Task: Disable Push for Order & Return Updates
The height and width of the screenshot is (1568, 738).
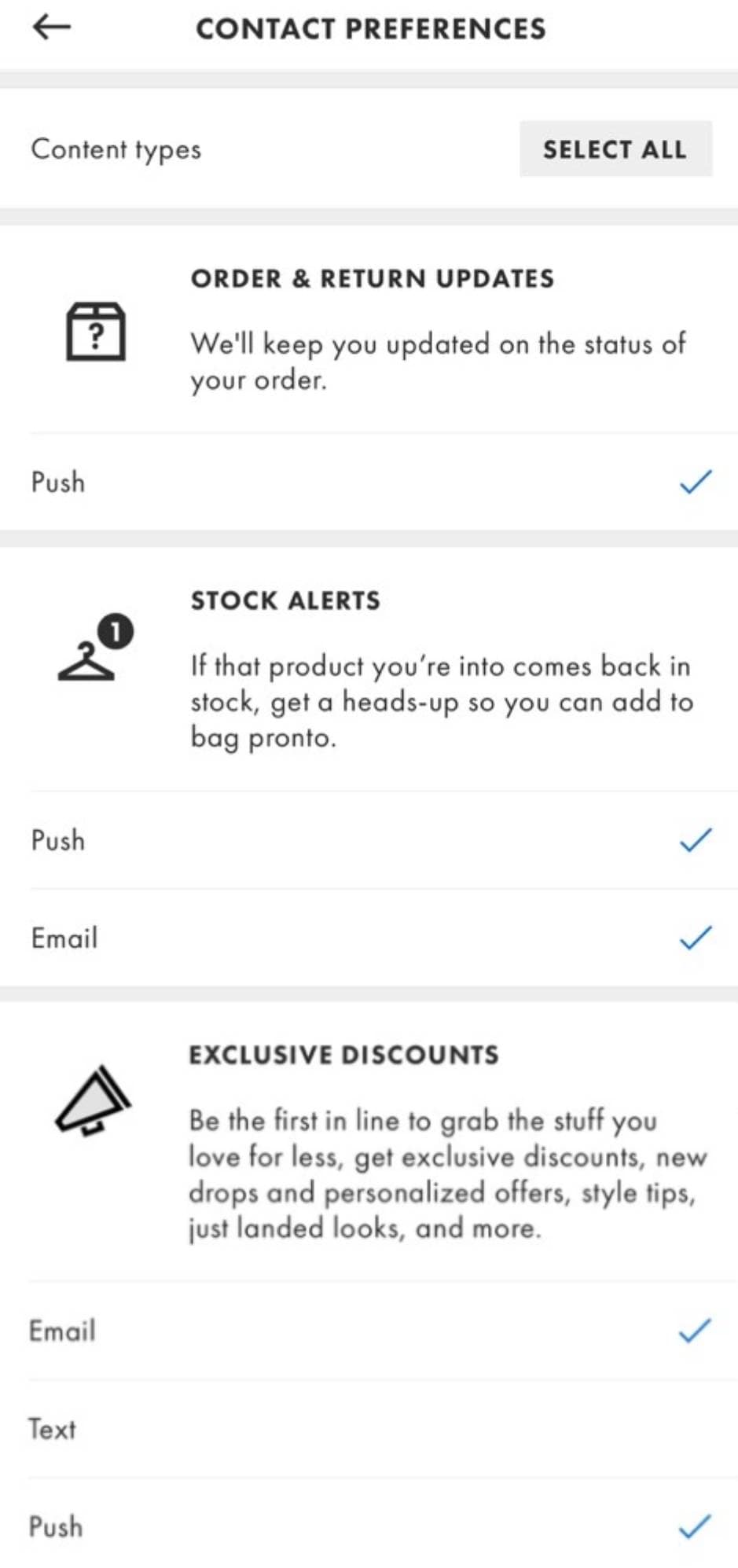Action: tap(695, 482)
